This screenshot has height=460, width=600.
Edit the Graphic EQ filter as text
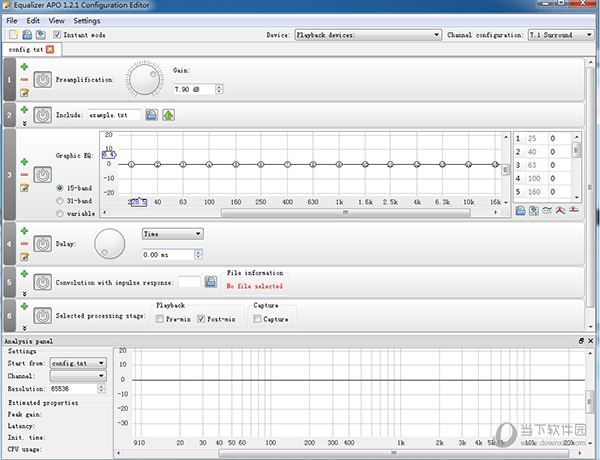(x=24, y=188)
